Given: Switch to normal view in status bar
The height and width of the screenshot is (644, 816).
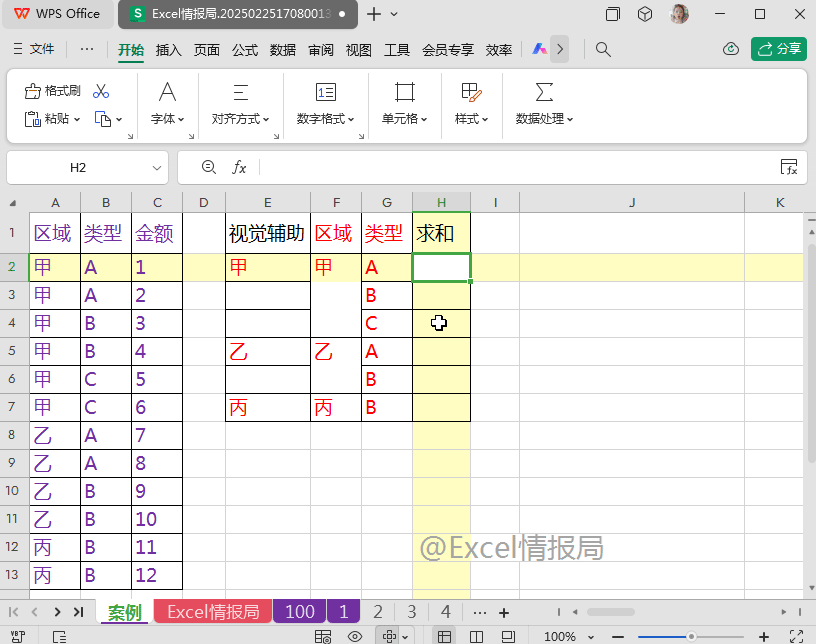Looking at the screenshot, I should coord(444,636).
